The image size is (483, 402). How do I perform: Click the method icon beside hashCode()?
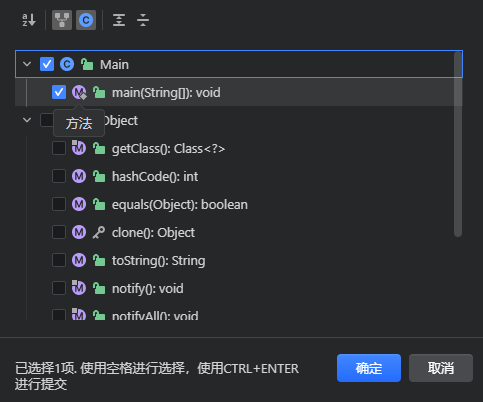(x=79, y=176)
